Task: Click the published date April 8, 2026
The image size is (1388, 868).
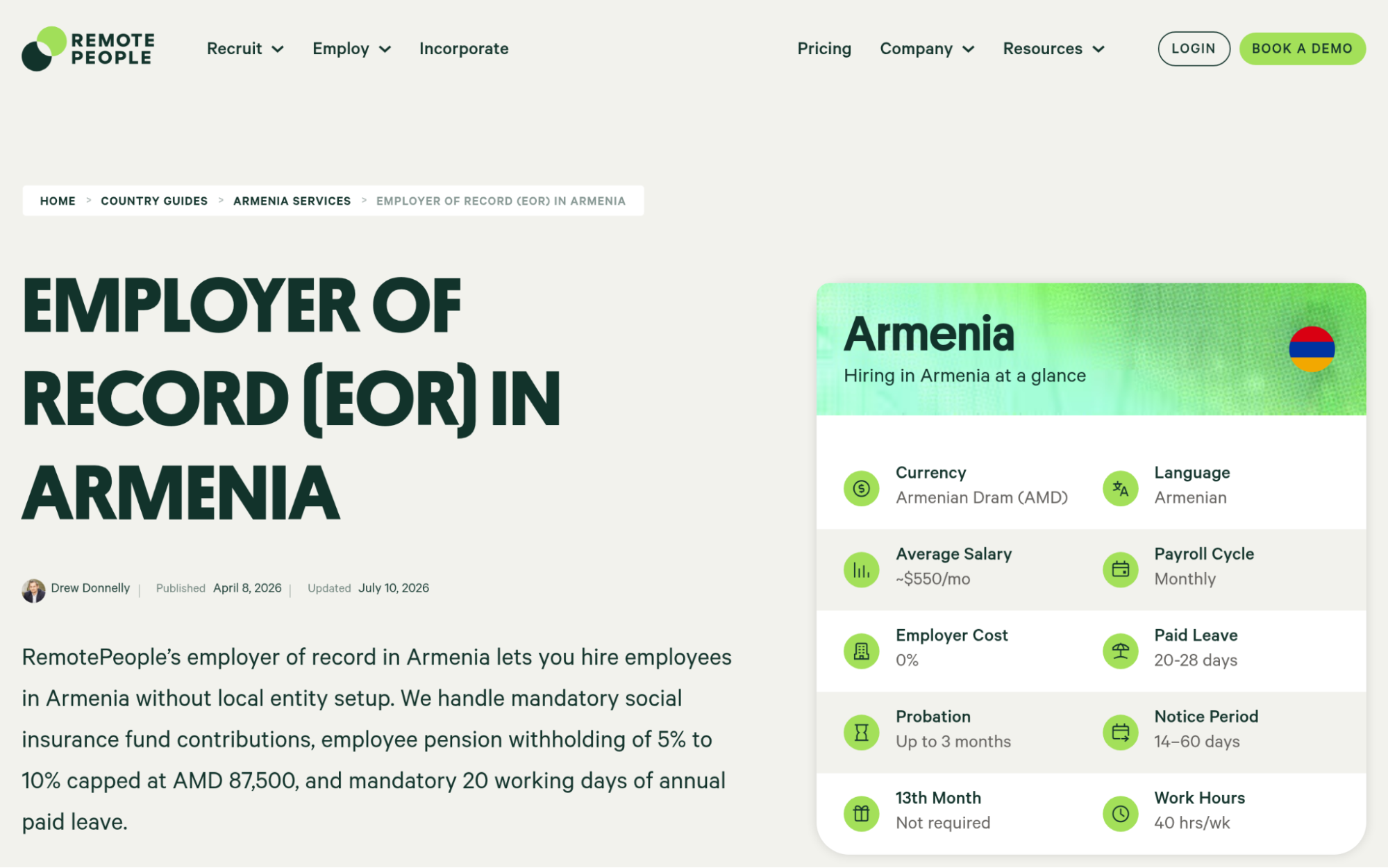Action: 247,588
